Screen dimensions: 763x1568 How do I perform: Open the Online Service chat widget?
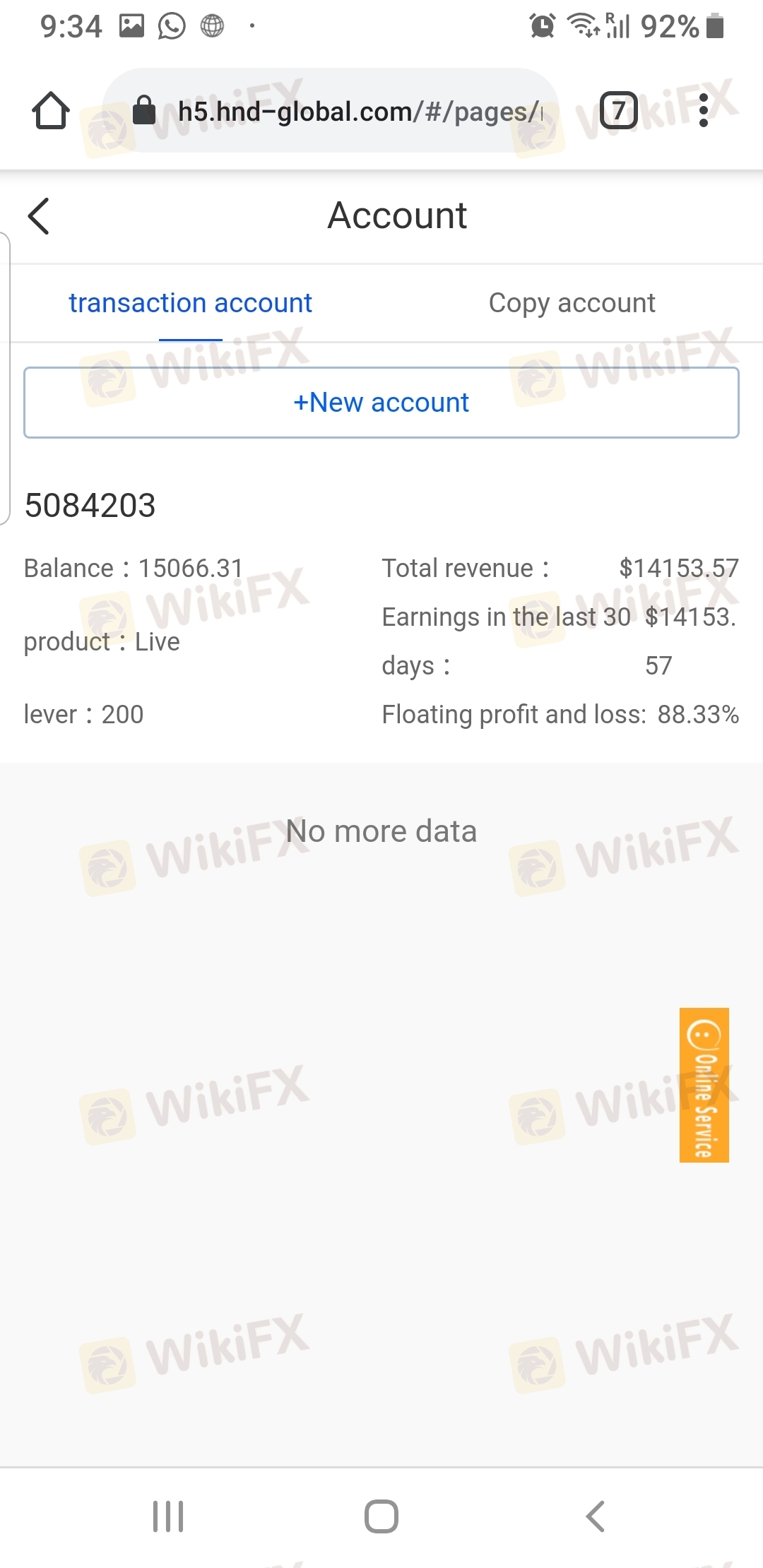pyautogui.click(x=704, y=1084)
